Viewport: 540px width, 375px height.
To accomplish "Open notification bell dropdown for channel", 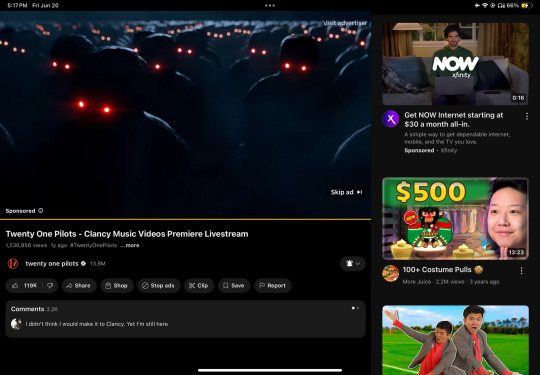I will point(353,263).
